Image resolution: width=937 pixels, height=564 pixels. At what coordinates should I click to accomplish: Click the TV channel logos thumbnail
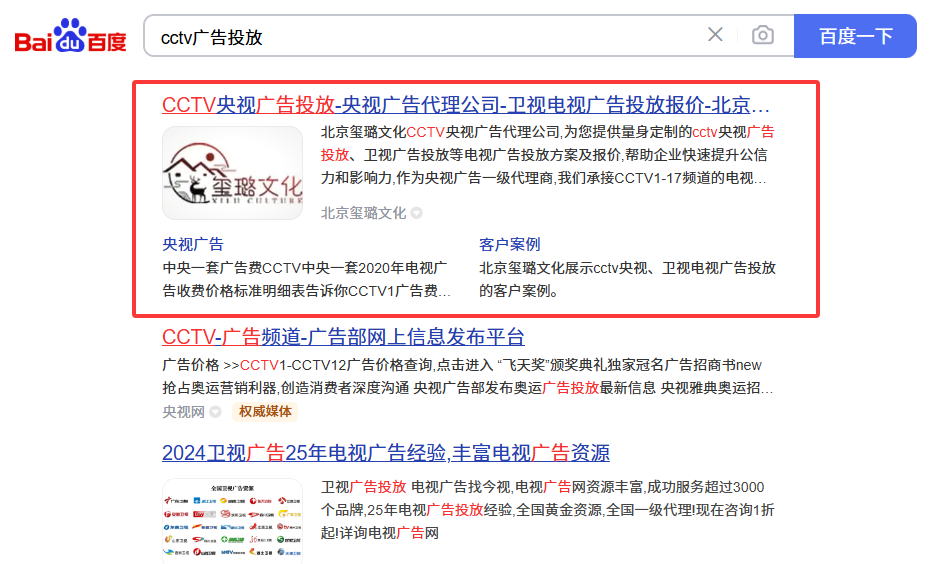coord(232,520)
